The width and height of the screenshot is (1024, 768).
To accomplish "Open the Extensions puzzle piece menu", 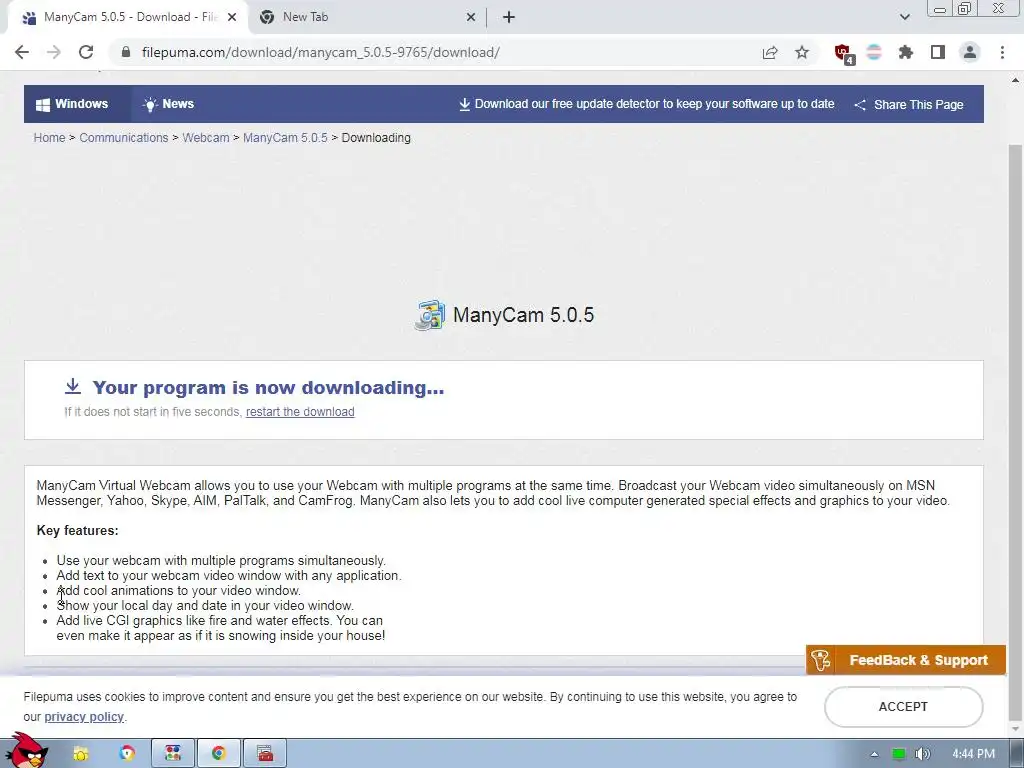I will coord(906,52).
